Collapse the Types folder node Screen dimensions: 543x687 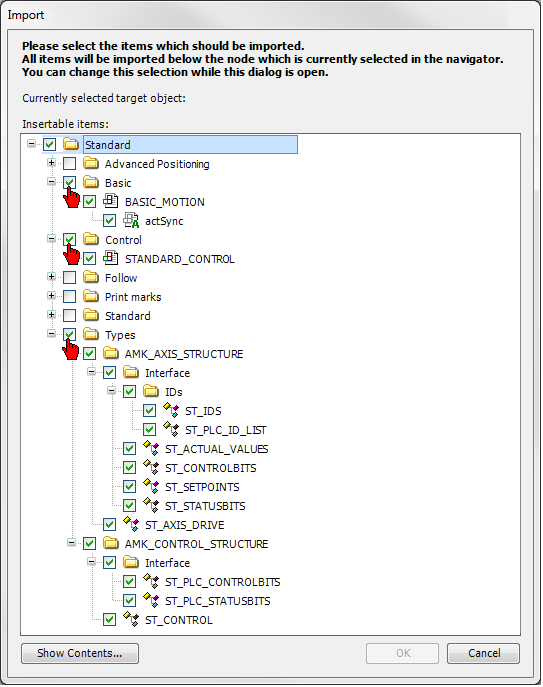pos(51,334)
